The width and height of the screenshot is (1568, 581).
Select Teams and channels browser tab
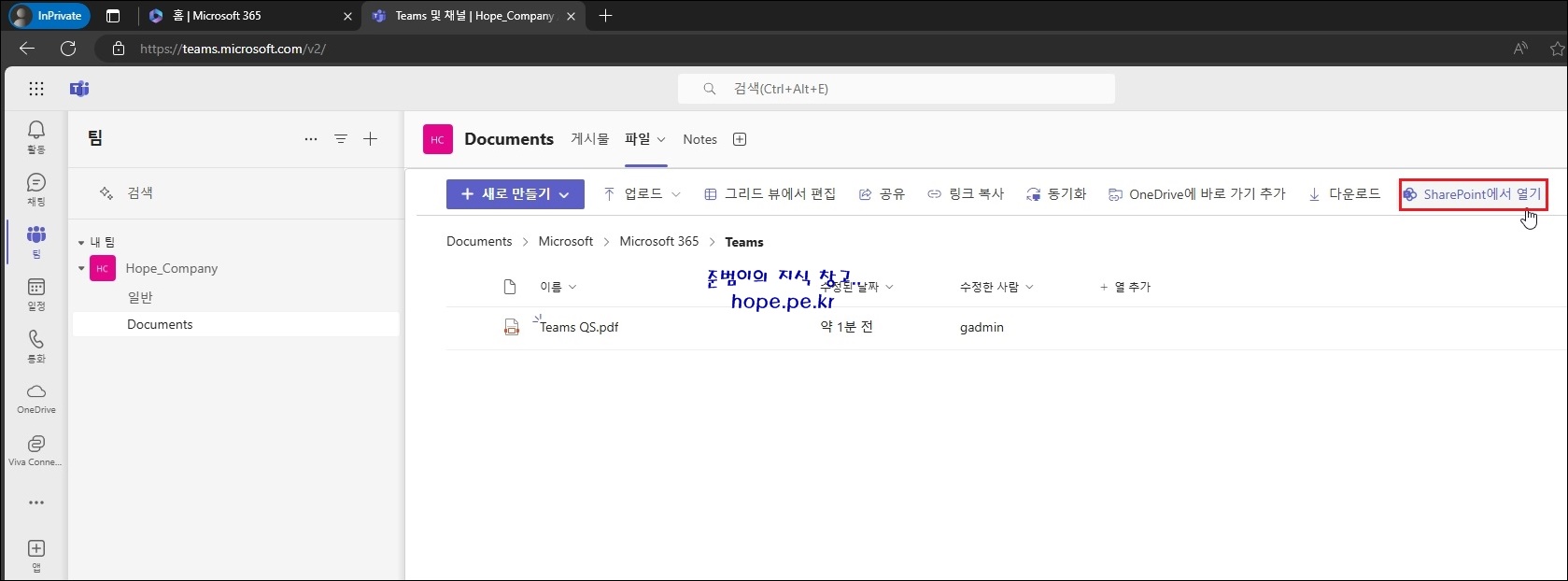[x=474, y=16]
